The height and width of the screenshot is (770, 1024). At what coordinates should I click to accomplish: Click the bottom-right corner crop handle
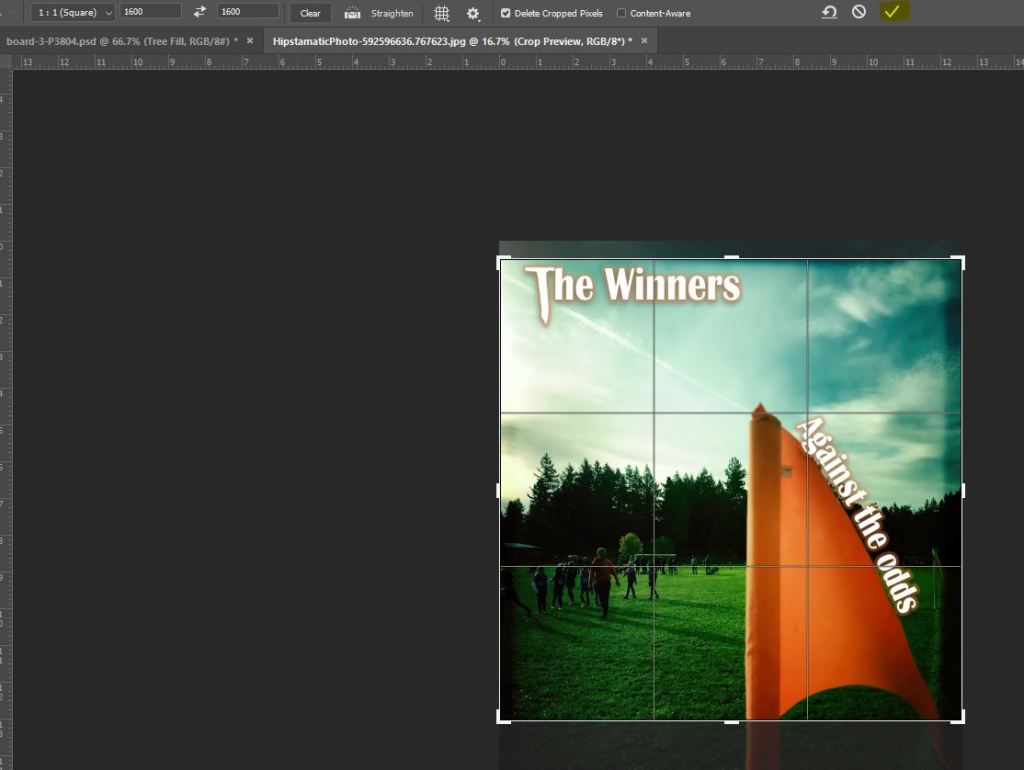point(962,719)
